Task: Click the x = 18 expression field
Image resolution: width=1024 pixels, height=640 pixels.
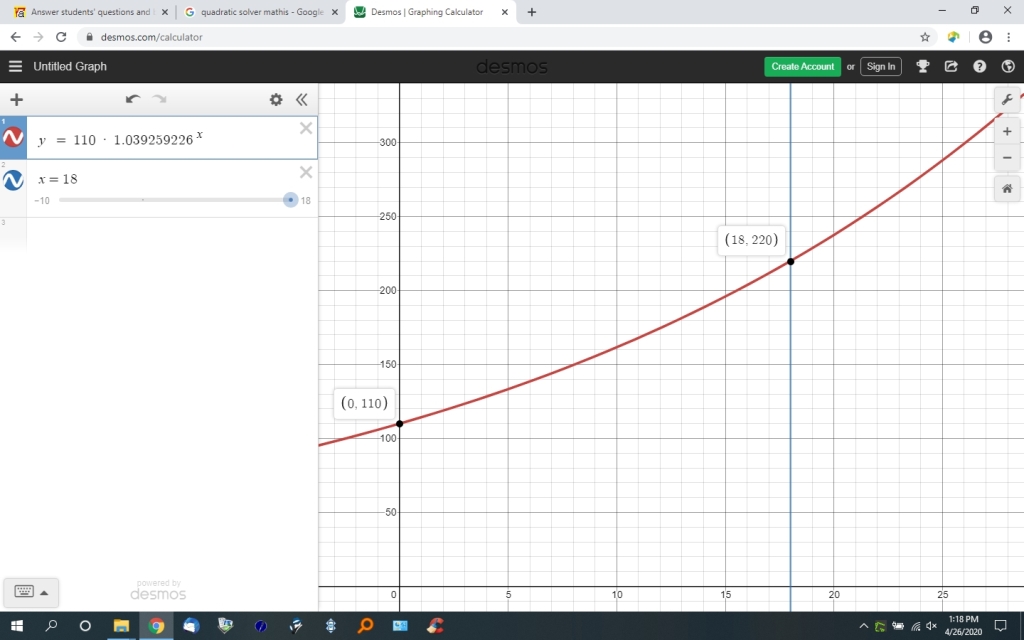Action: click(163, 179)
